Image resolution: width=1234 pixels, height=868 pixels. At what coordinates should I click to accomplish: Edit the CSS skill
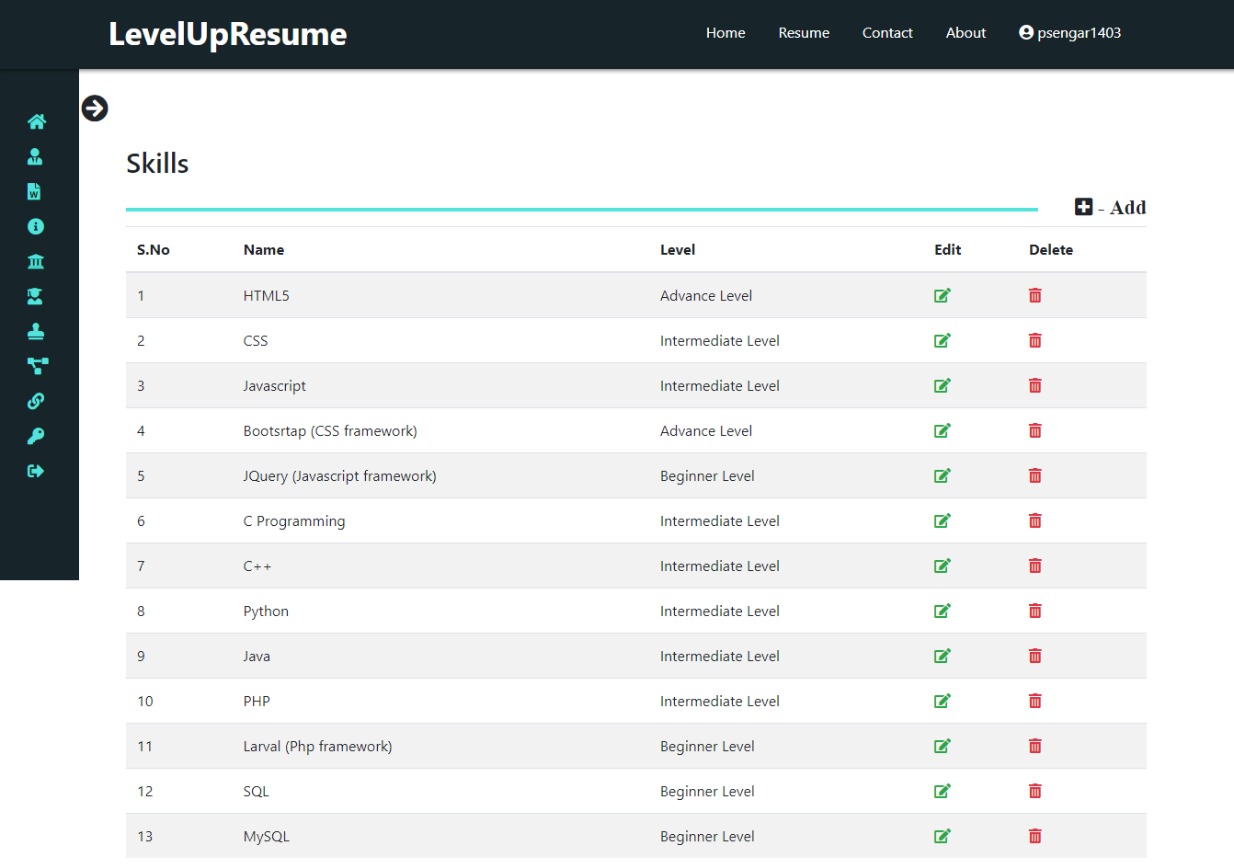tap(942, 340)
